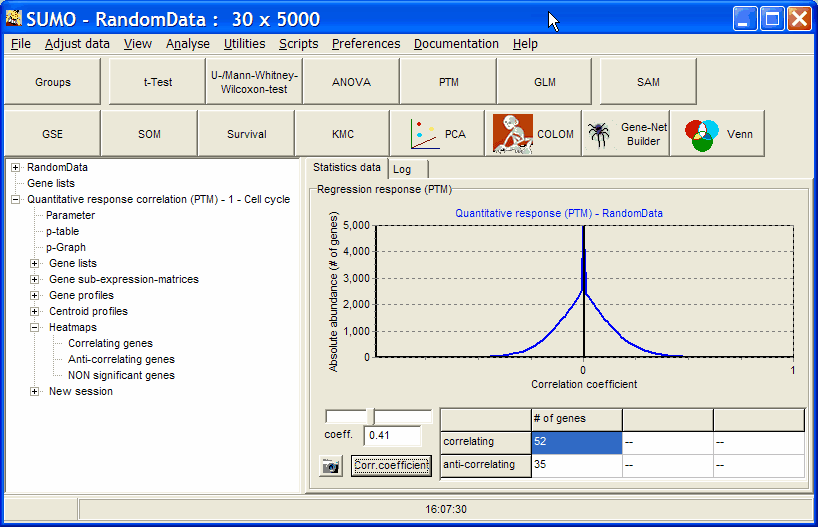
Task: Select the p-table tree item
Action: 63,232
